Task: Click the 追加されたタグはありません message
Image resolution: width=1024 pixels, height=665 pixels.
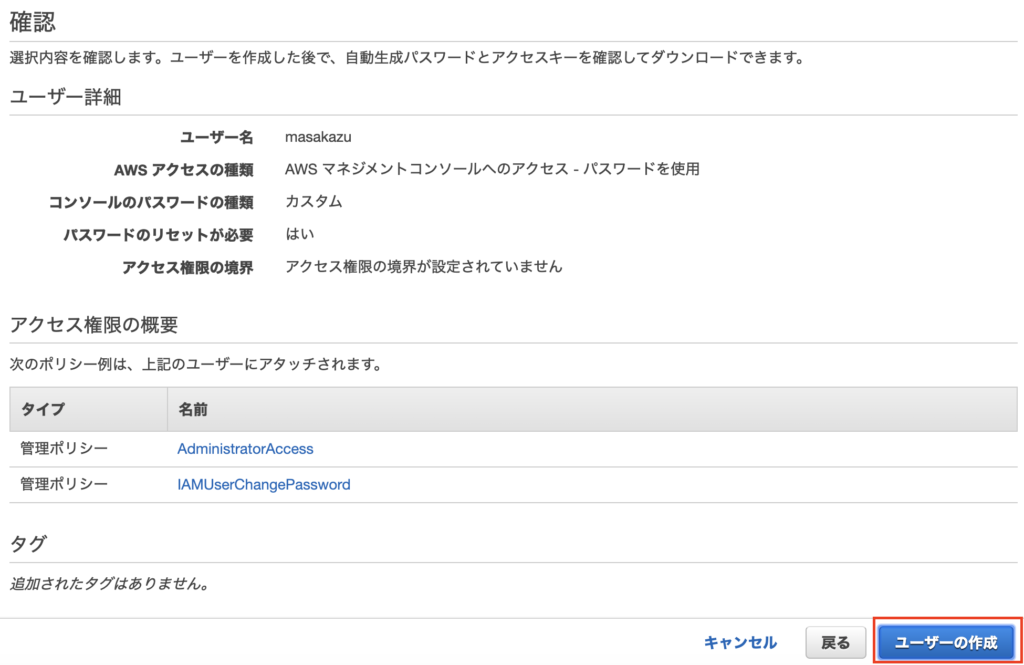Action: [x=109, y=583]
